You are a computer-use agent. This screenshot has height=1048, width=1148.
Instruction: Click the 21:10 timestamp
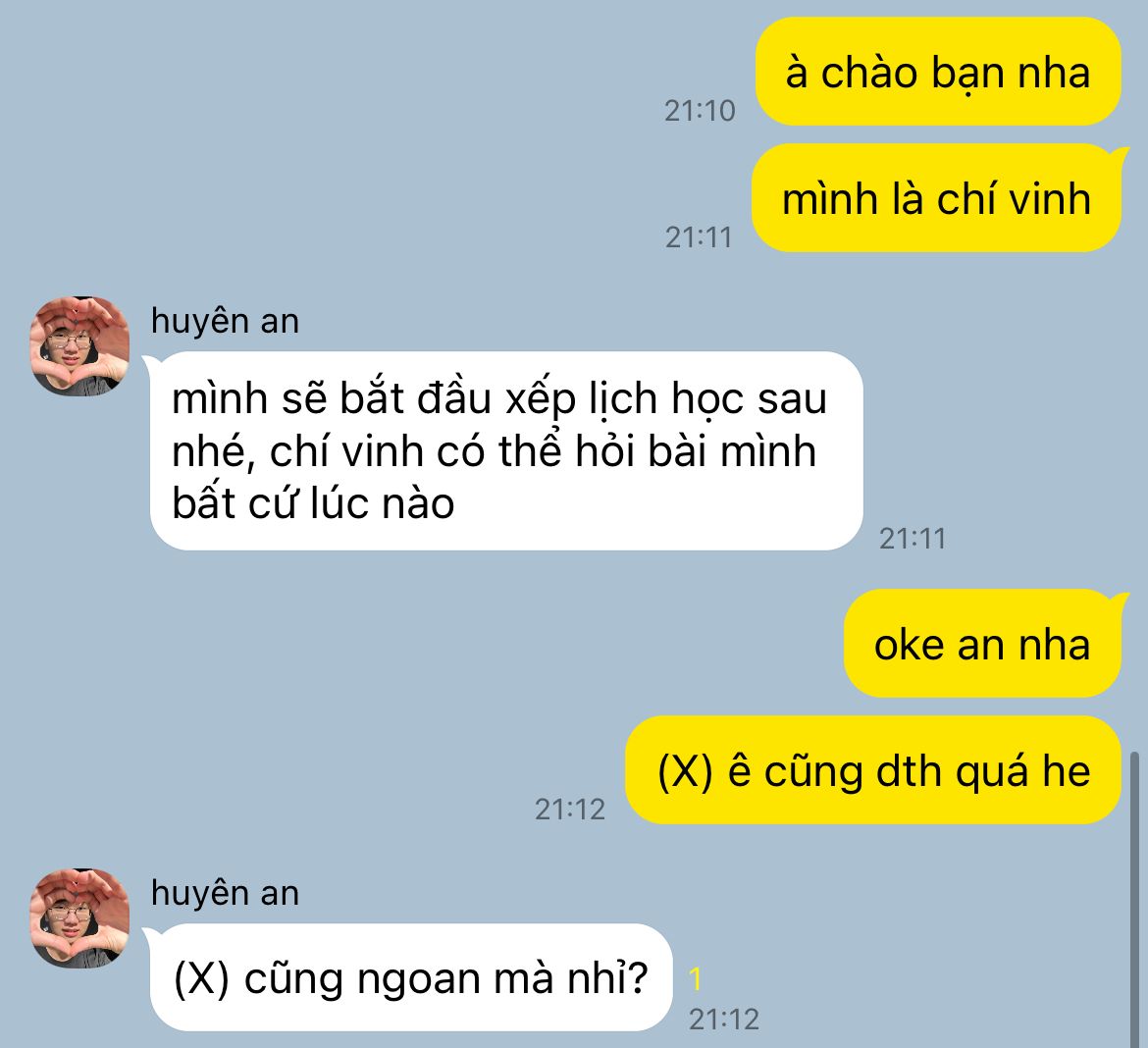pyautogui.click(x=700, y=111)
